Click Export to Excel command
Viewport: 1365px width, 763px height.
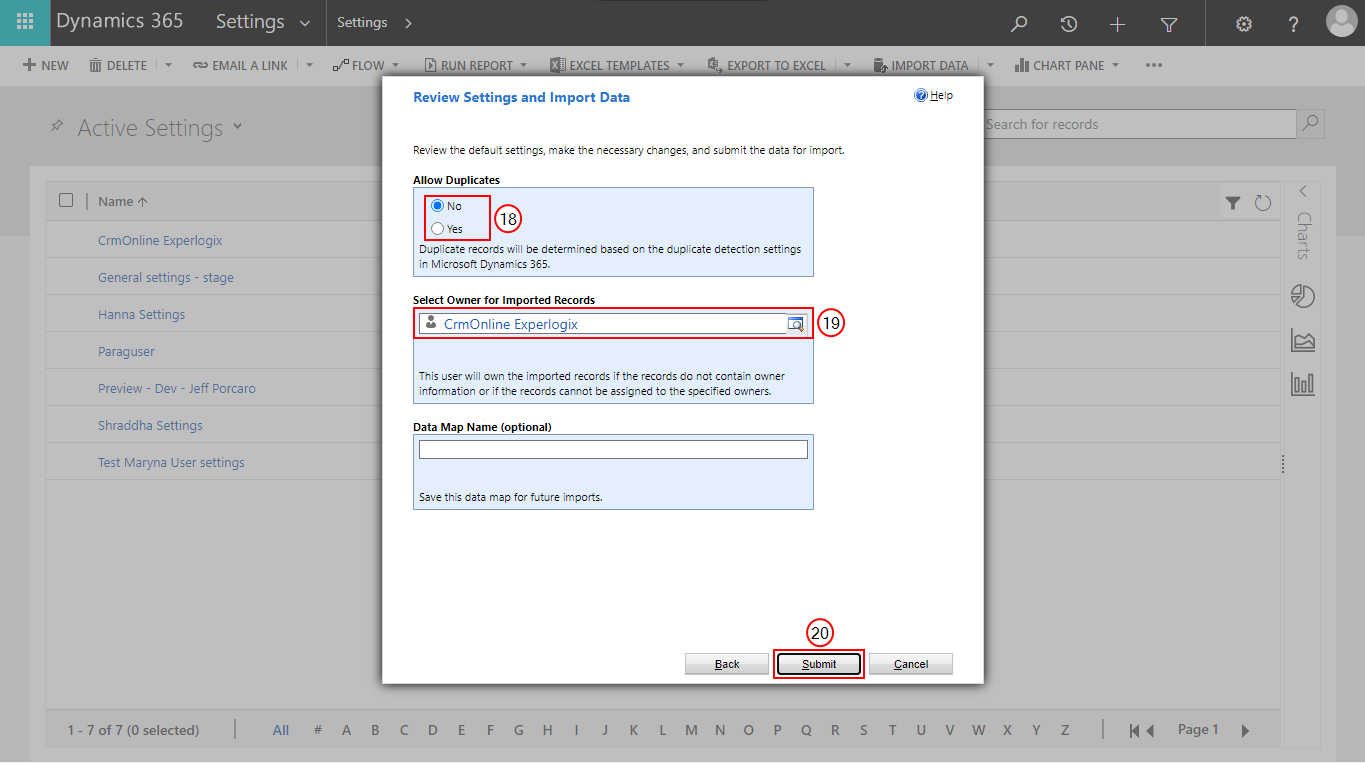pyautogui.click(x=766, y=66)
